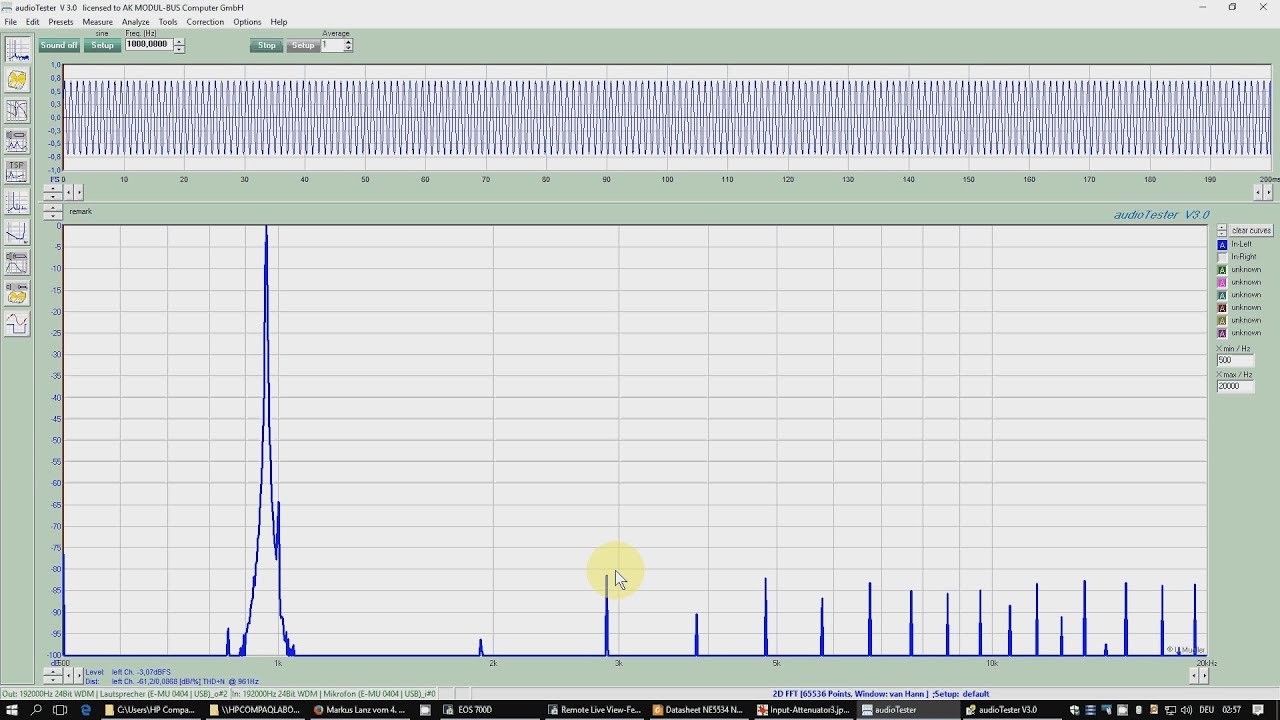
Task: Click the Windows Start button
Action: click(12, 710)
